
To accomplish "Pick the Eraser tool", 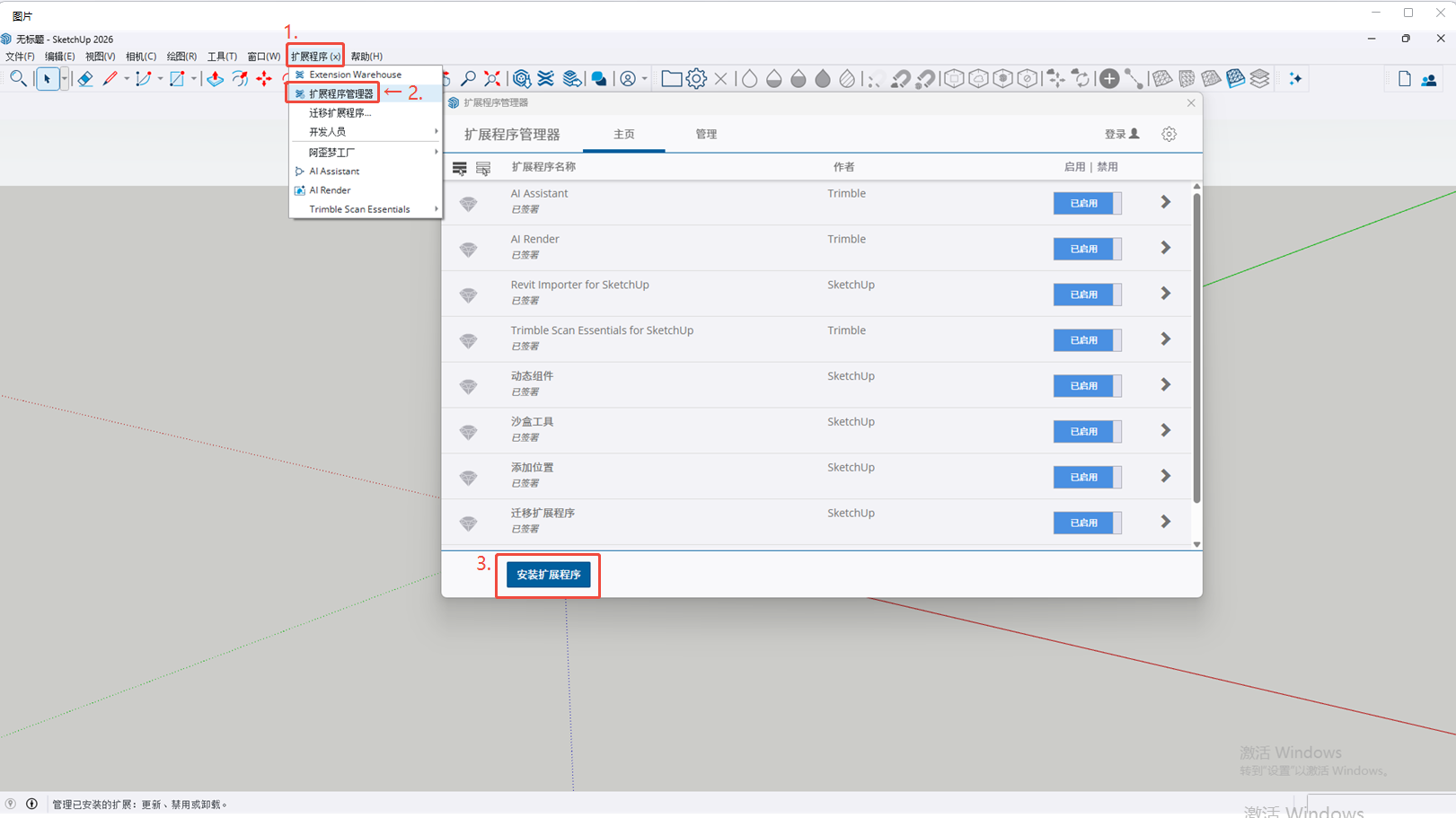I will click(85, 79).
